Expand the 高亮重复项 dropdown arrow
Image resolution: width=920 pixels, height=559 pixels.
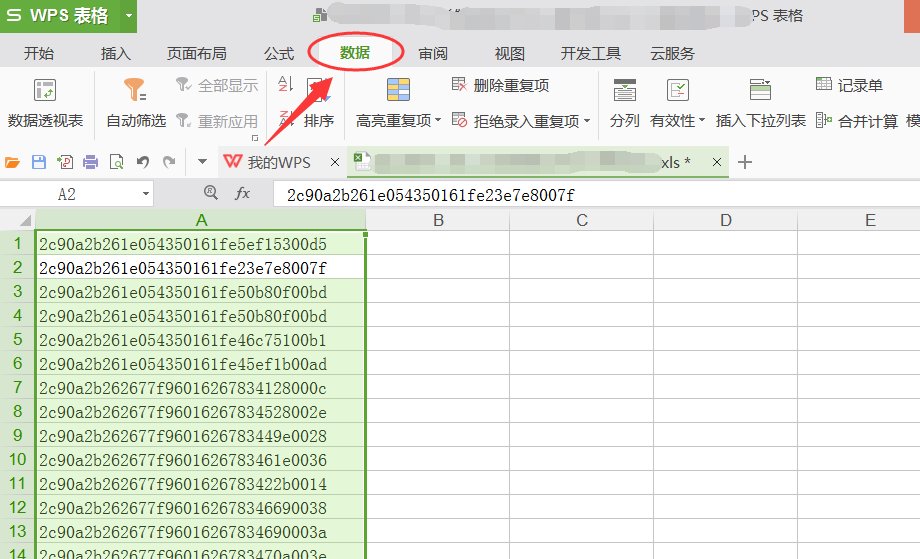(x=438, y=120)
